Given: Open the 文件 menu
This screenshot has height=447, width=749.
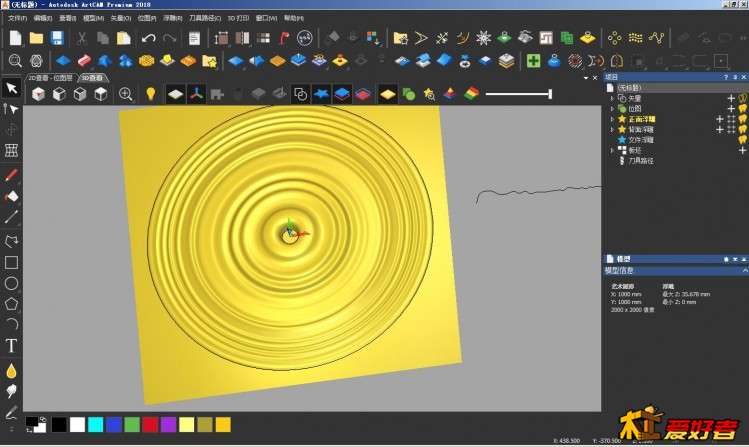Looking at the screenshot, I should (17, 18).
